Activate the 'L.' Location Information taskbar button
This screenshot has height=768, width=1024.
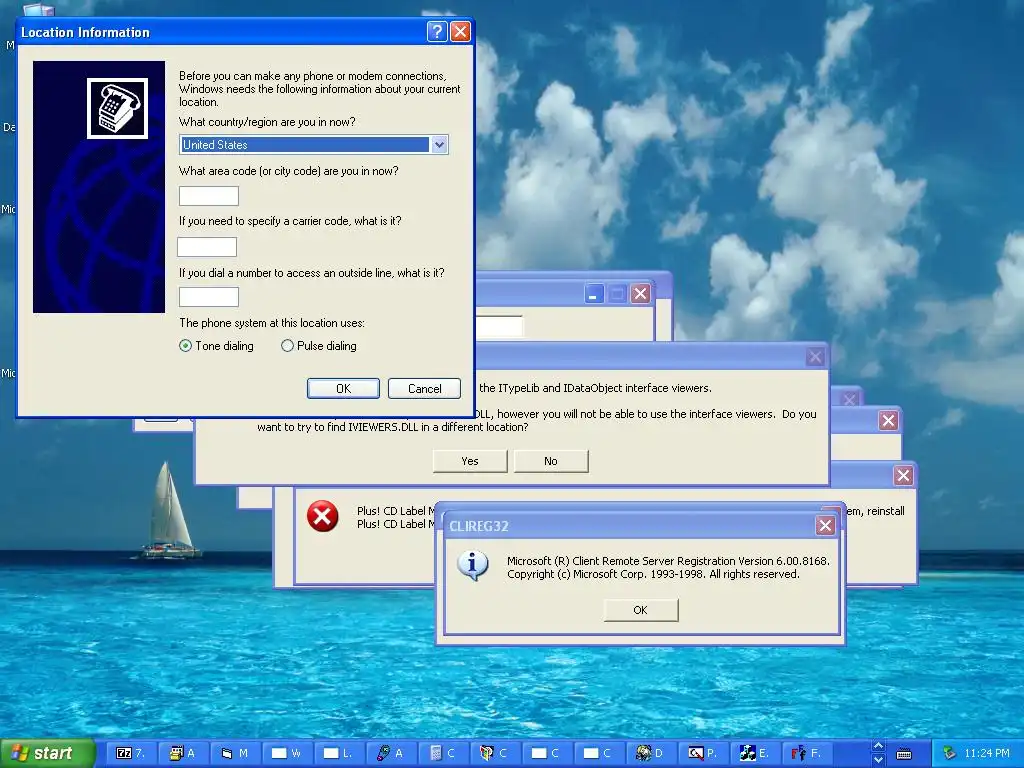click(338, 753)
